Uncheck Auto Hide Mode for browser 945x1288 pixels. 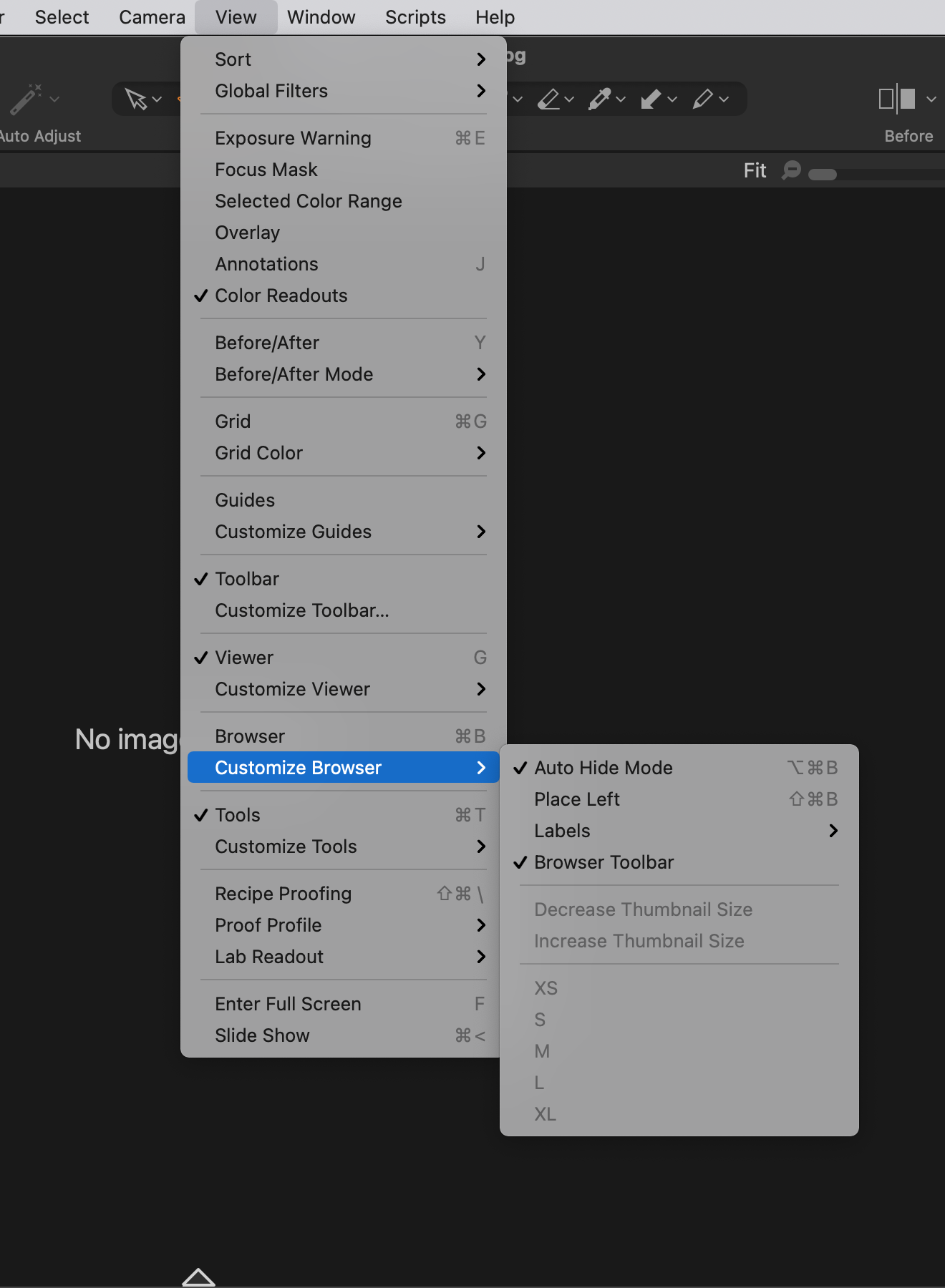point(603,768)
